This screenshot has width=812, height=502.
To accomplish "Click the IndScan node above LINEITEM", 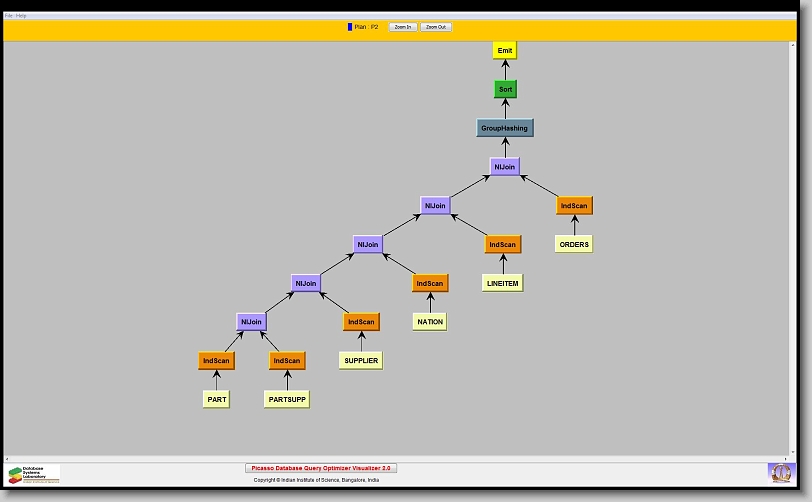I will (503, 244).
